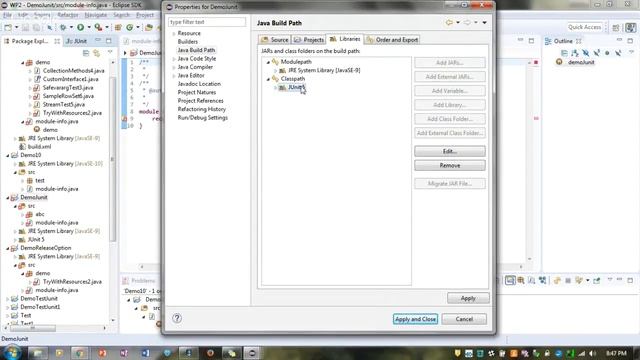Image resolution: width=640 pixels, height=360 pixels.
Task: Select Javadoc Location entry
Action: click(199, 84)
